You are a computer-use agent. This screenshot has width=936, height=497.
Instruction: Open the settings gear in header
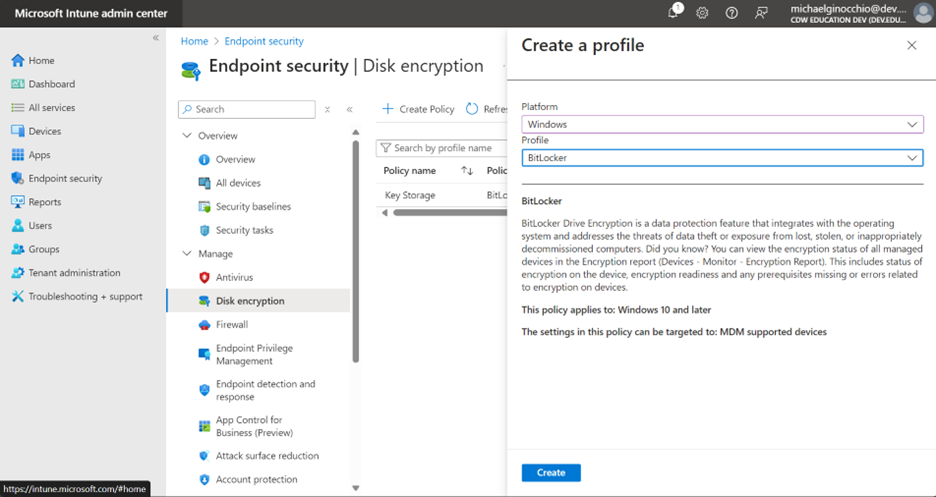pyautogui.click(x=702, y=13)
